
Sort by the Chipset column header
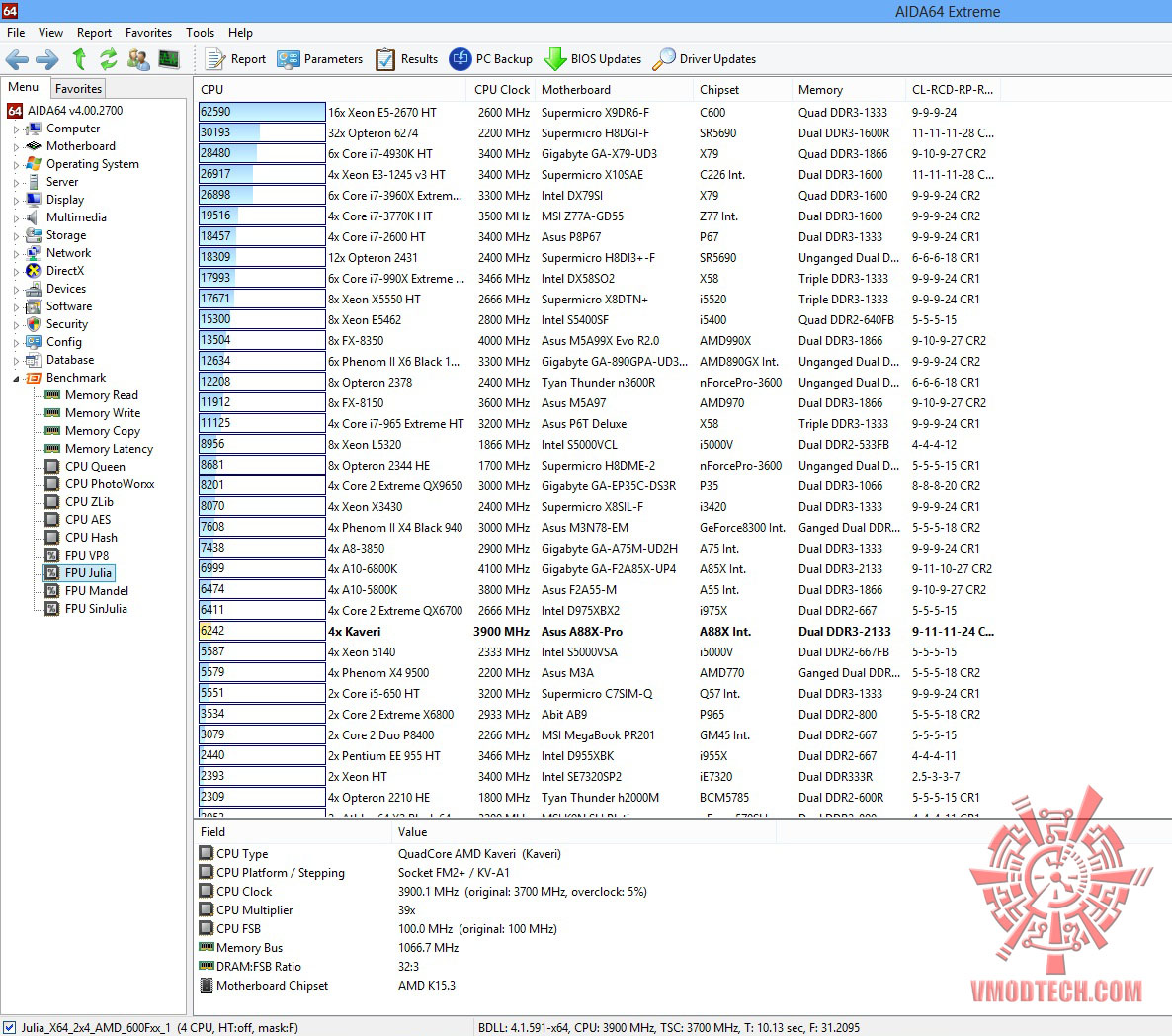[743, 90]
